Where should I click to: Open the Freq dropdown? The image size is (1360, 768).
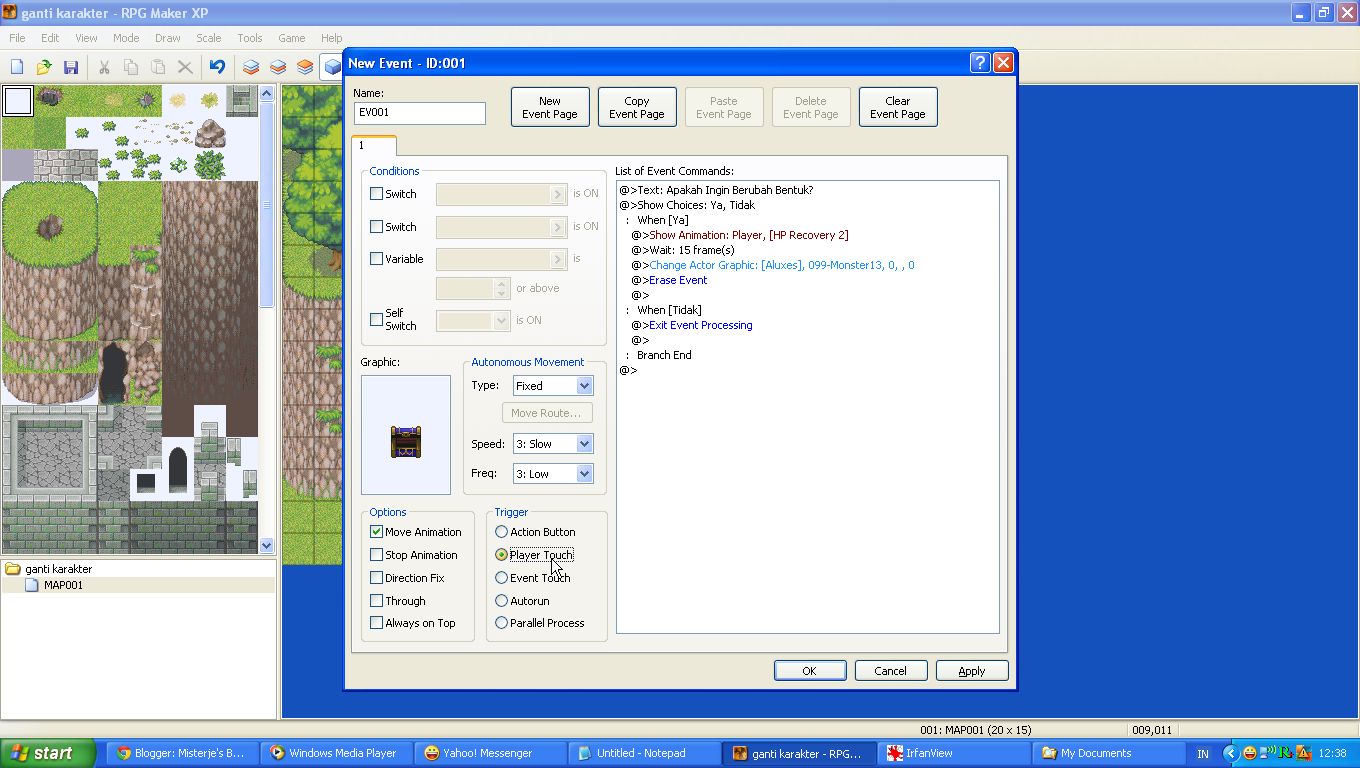click(586, 473)
